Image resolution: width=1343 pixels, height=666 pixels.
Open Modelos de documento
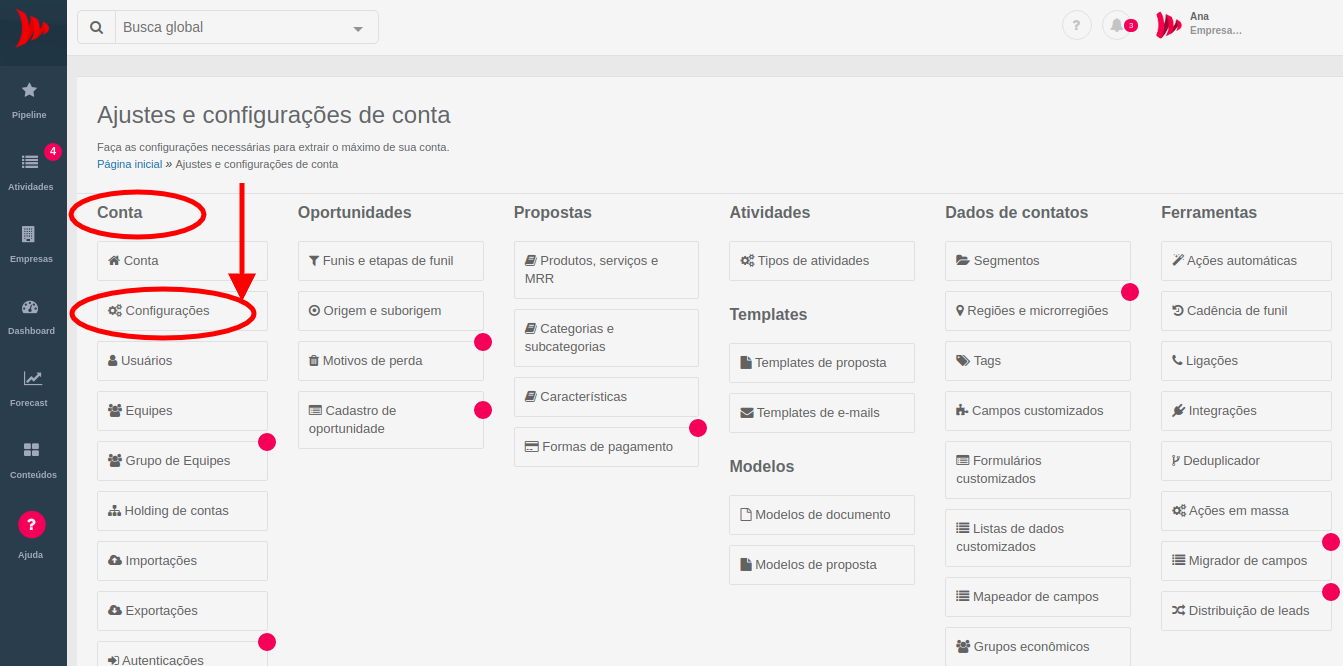pyautogui.click(x=822, y=515)
